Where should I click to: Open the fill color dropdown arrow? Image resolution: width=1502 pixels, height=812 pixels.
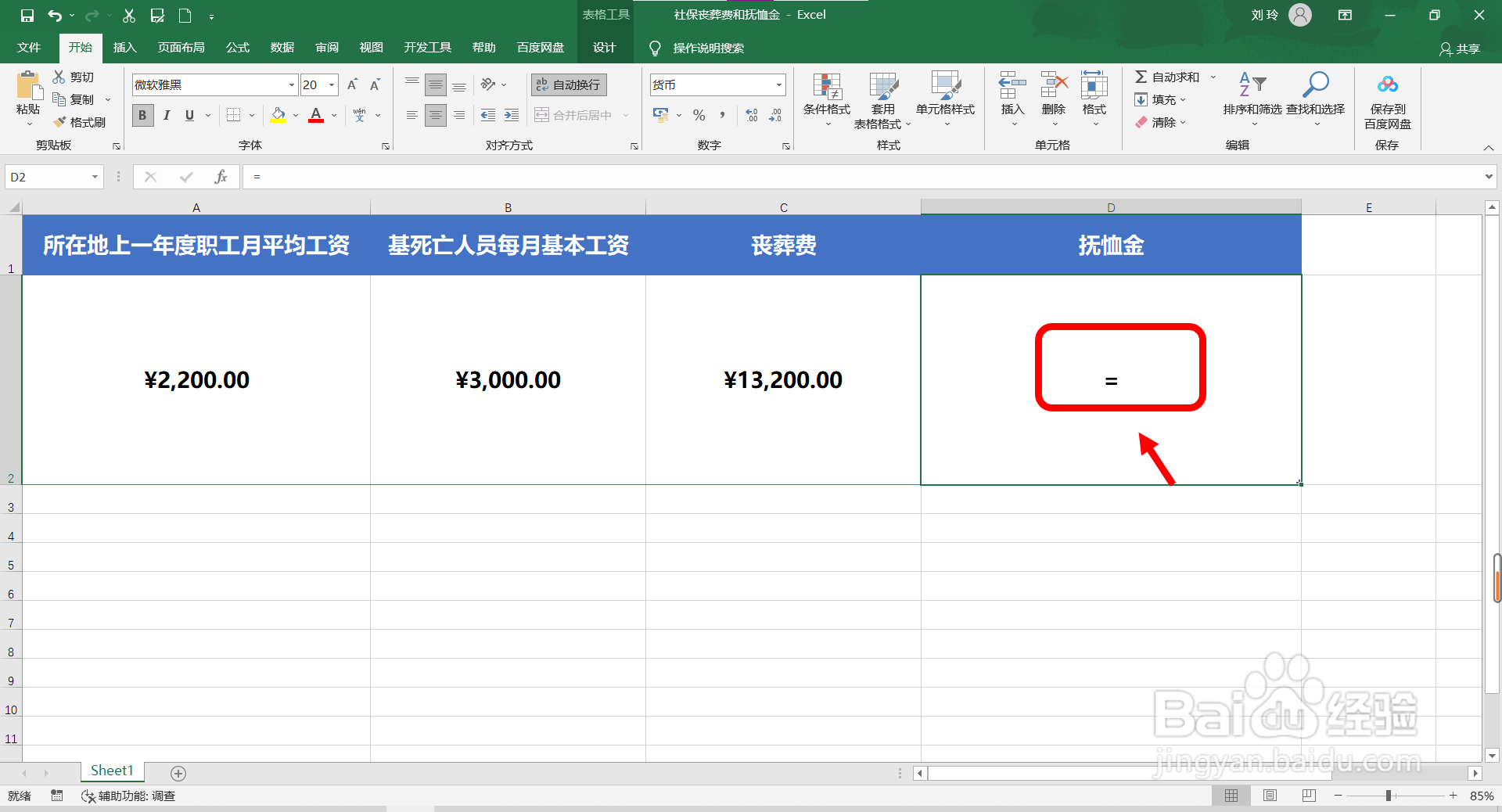pyautogui.click(x=295, y=115)
